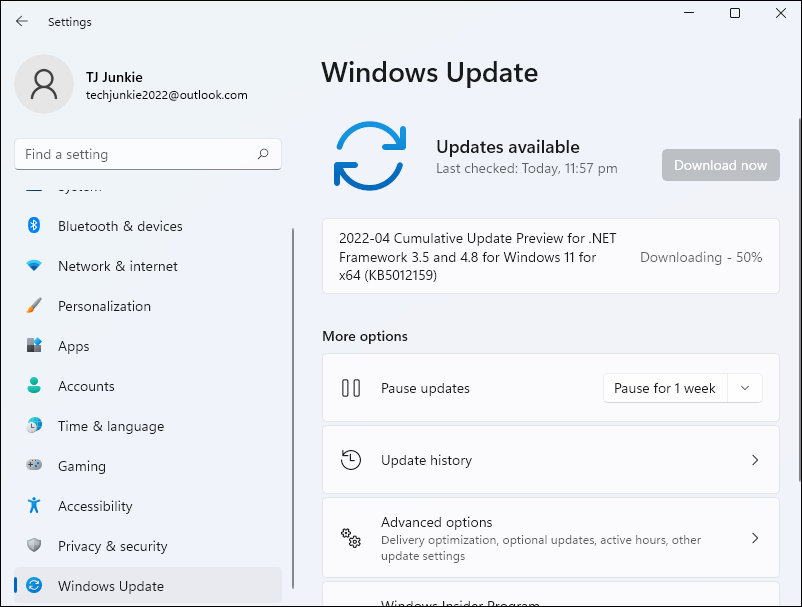Click the Update history clock icon
Screen dimensions: 802x607
pos(351,460)
